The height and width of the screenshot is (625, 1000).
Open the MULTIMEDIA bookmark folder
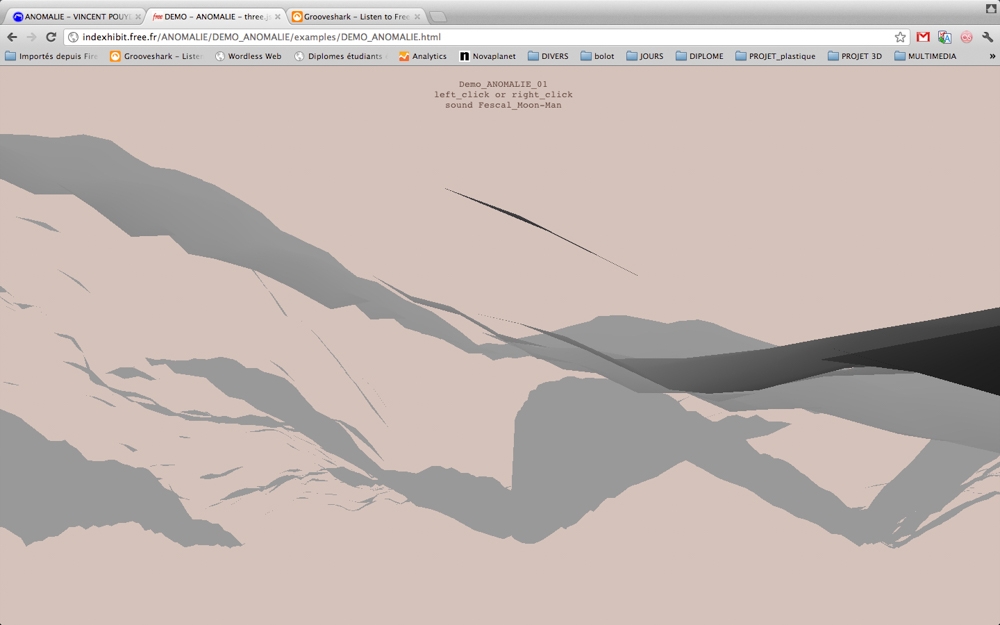pyautogui.click(x=925, y=57)
